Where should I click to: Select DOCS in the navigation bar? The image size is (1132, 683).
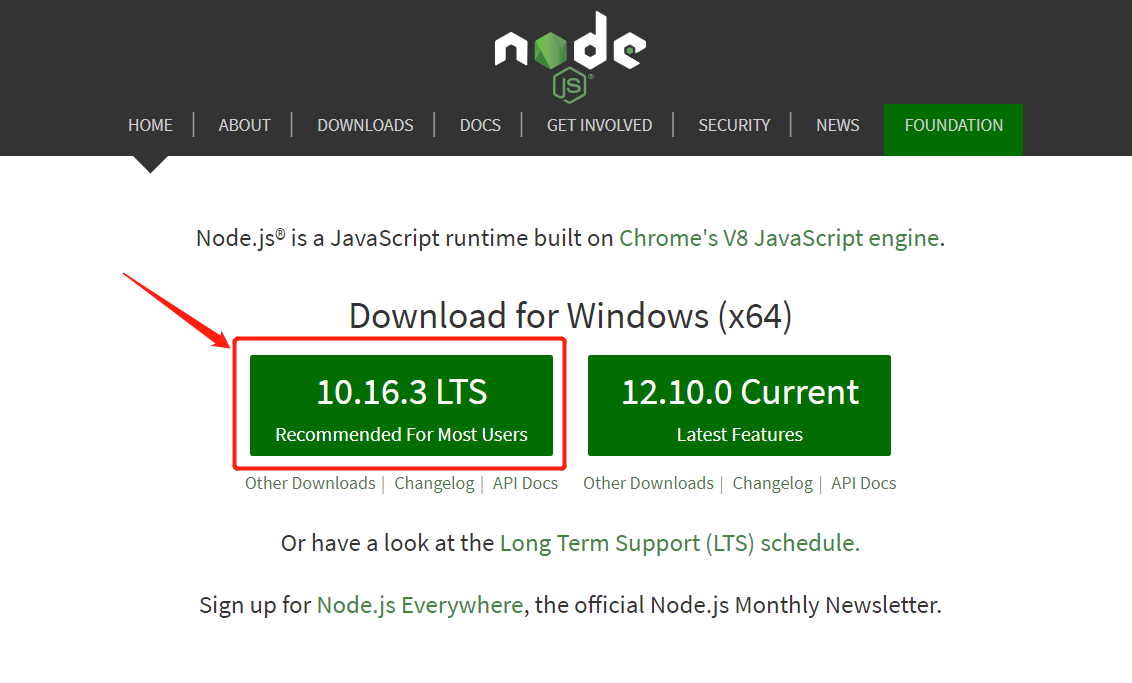pos(480,125)
